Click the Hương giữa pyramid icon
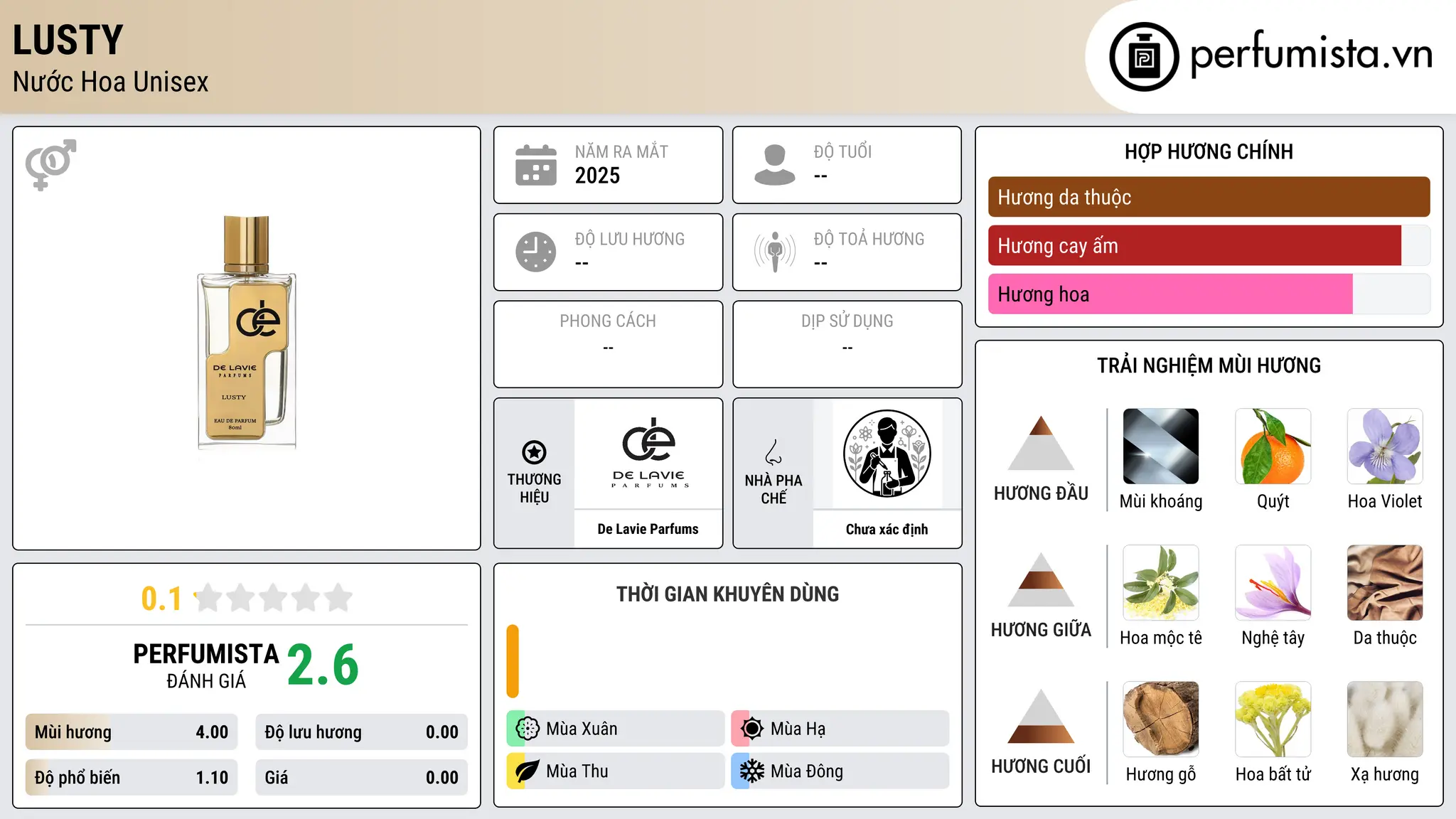1456x819 pixels. pos(1041,579)
